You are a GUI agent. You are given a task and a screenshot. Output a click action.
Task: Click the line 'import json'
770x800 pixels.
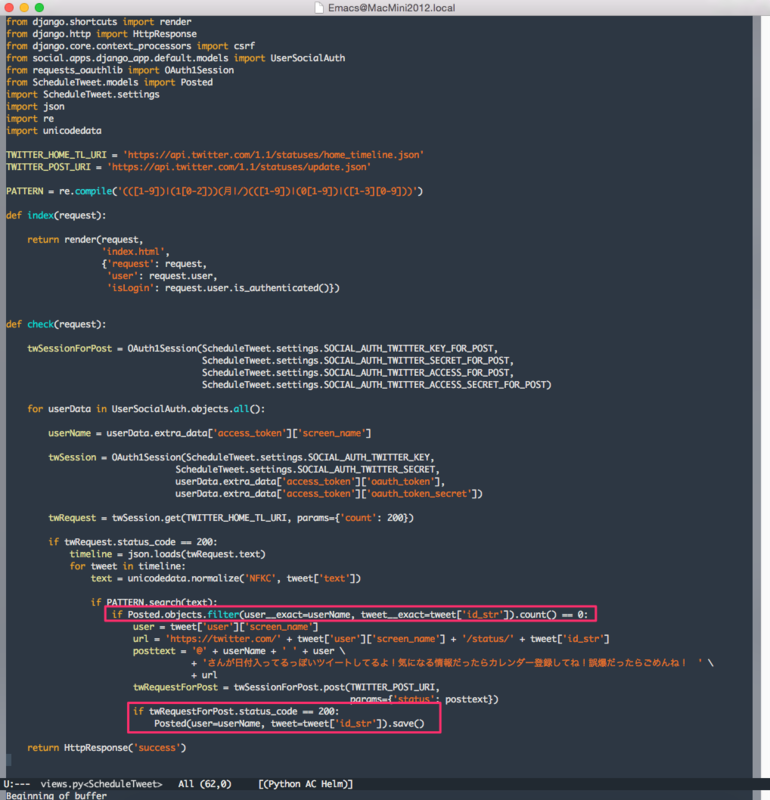[35, 107]
